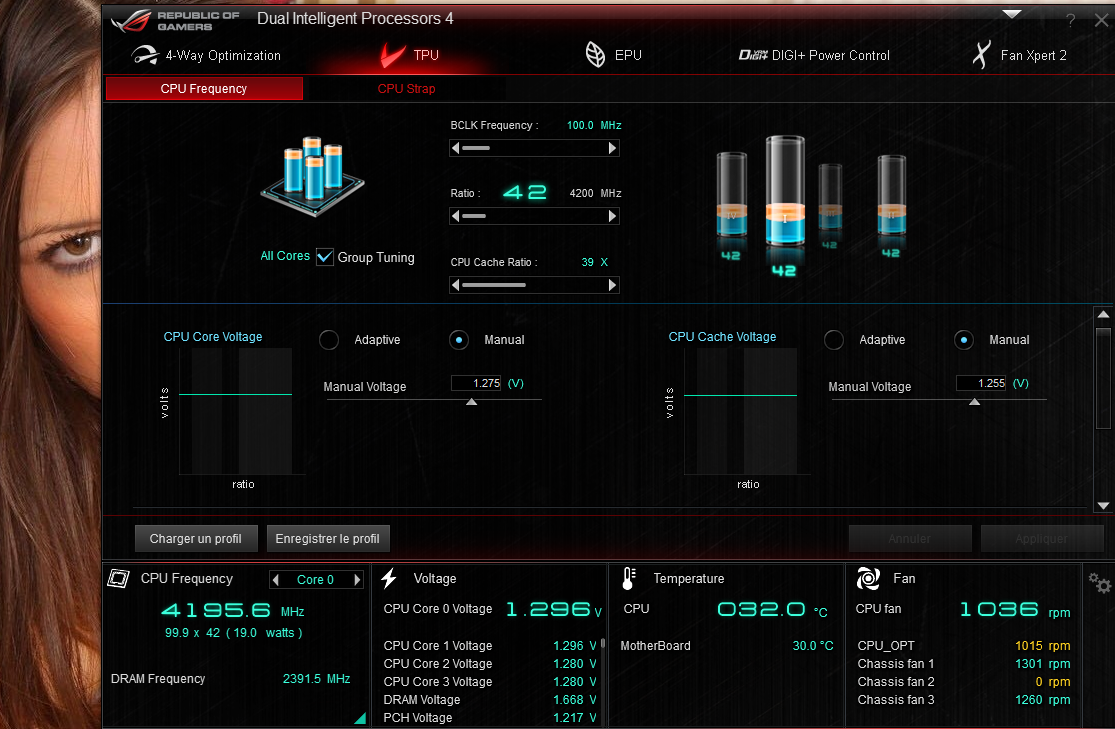Open the help question mark
Screen dimensions: 1115x729
(1070, 21)
